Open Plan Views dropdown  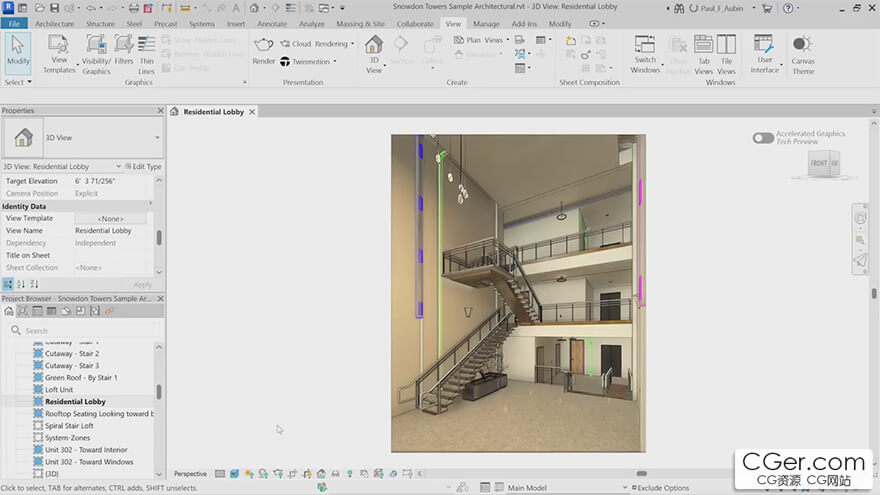[481, 40]
